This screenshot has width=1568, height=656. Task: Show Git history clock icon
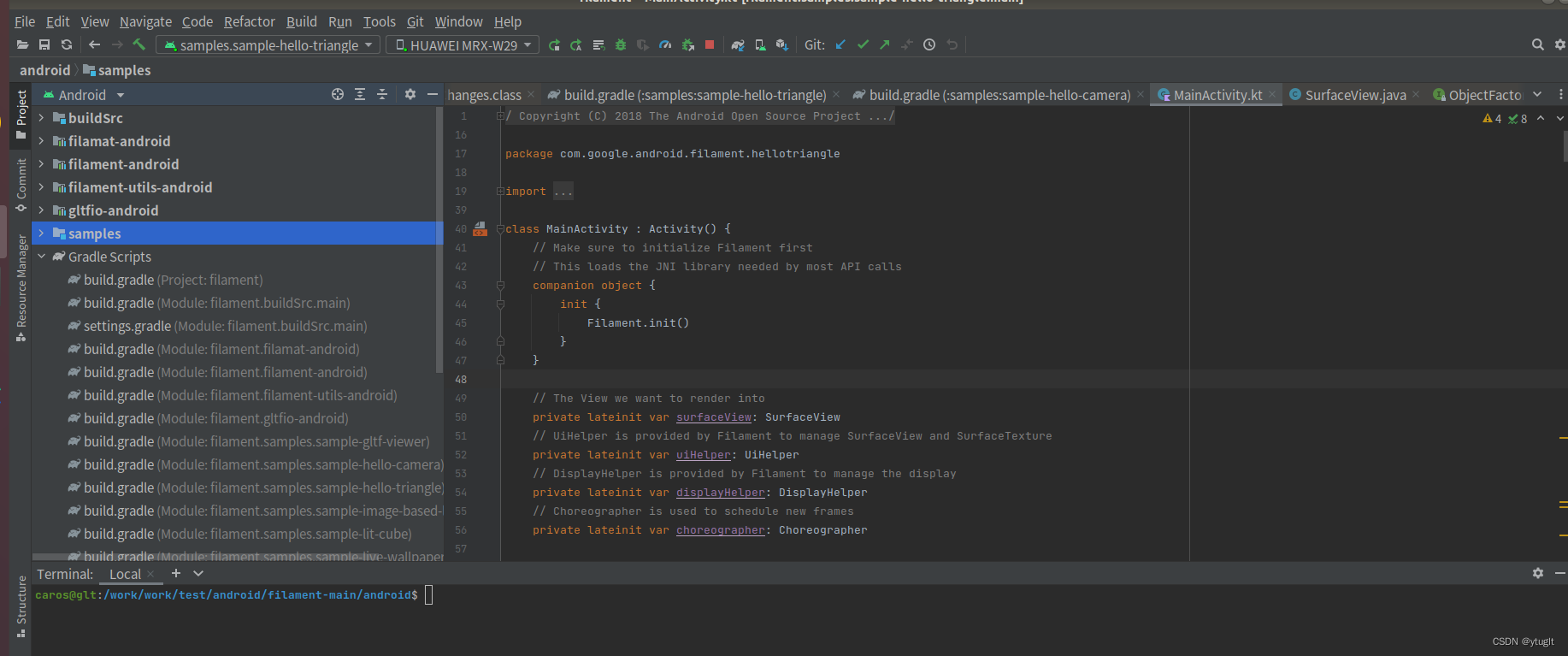point(929,44)
